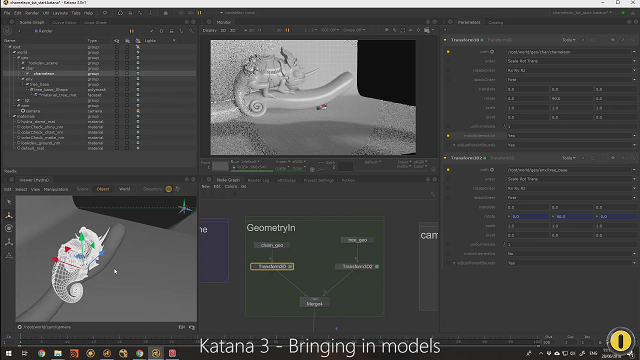Screen dimensions: 640x360
Task: Toggle first checkbox in the tree_base row
Action: pyautogui.click(x=117, y=84)
